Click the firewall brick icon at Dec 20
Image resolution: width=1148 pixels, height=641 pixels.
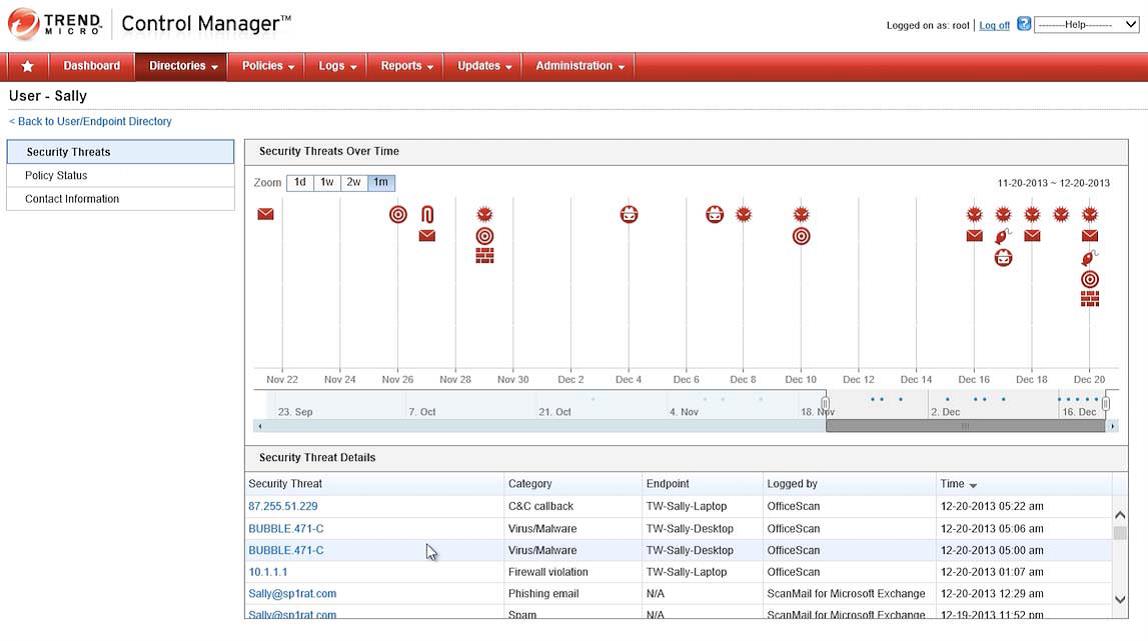pos(1090,299)
